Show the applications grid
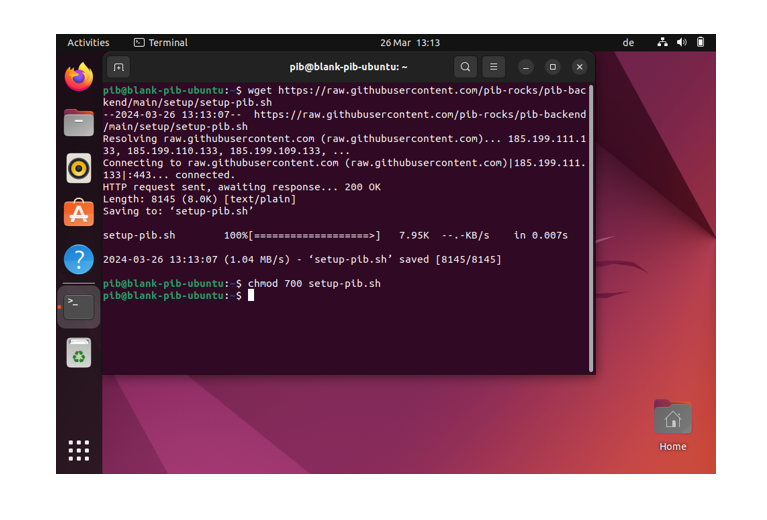 [x=79, y=450]
